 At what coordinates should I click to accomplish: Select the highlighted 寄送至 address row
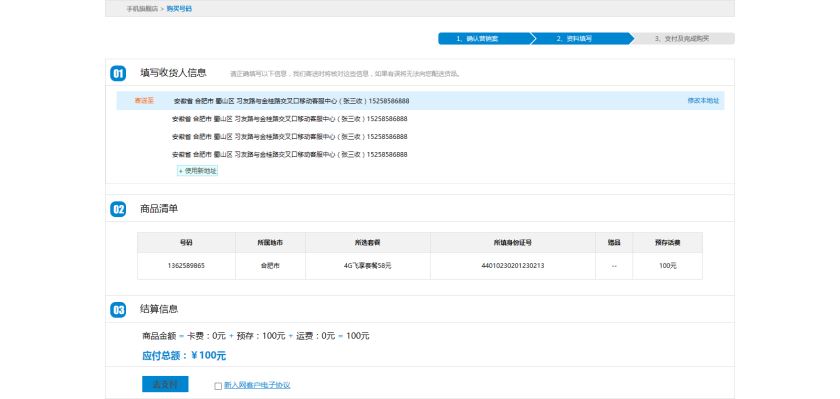421,101
